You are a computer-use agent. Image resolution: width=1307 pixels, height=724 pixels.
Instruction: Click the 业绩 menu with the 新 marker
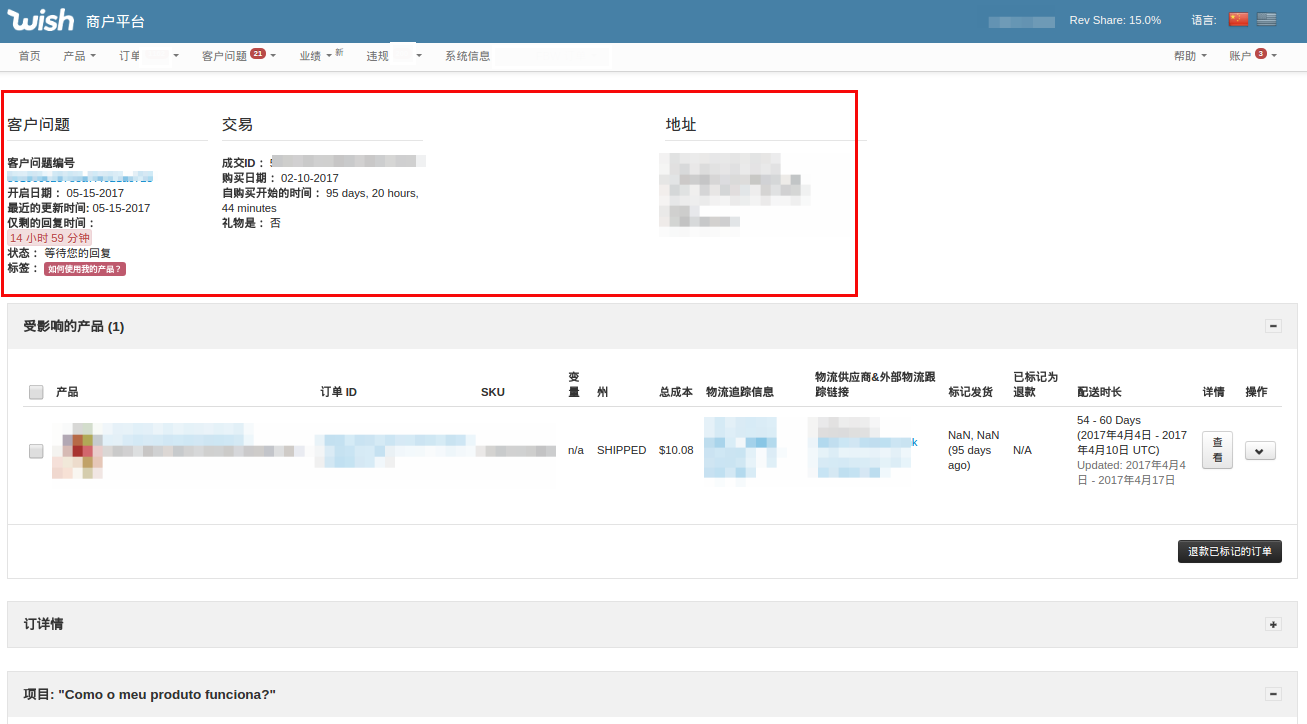click(313, 56)
